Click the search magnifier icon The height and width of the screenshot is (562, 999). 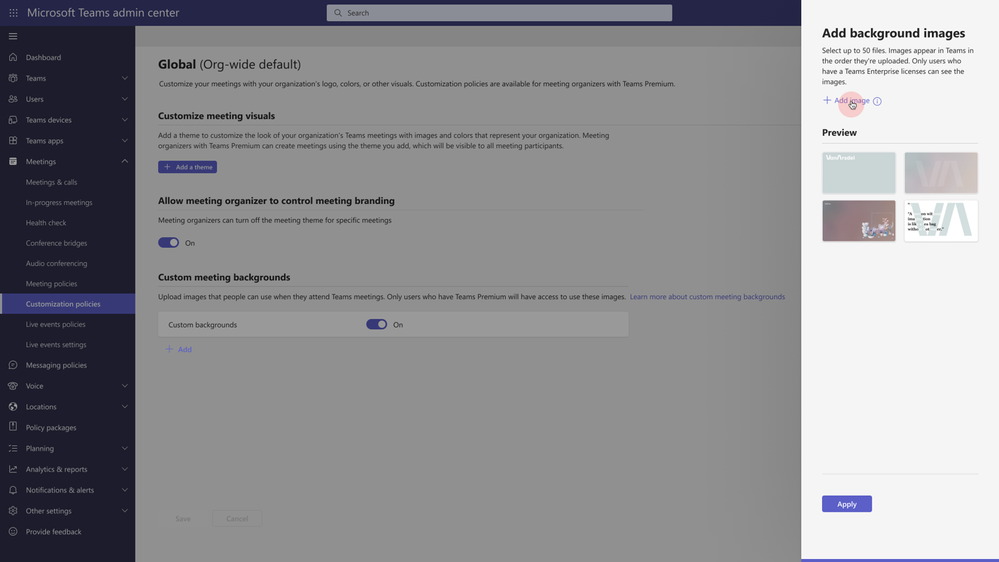point(338,13)
